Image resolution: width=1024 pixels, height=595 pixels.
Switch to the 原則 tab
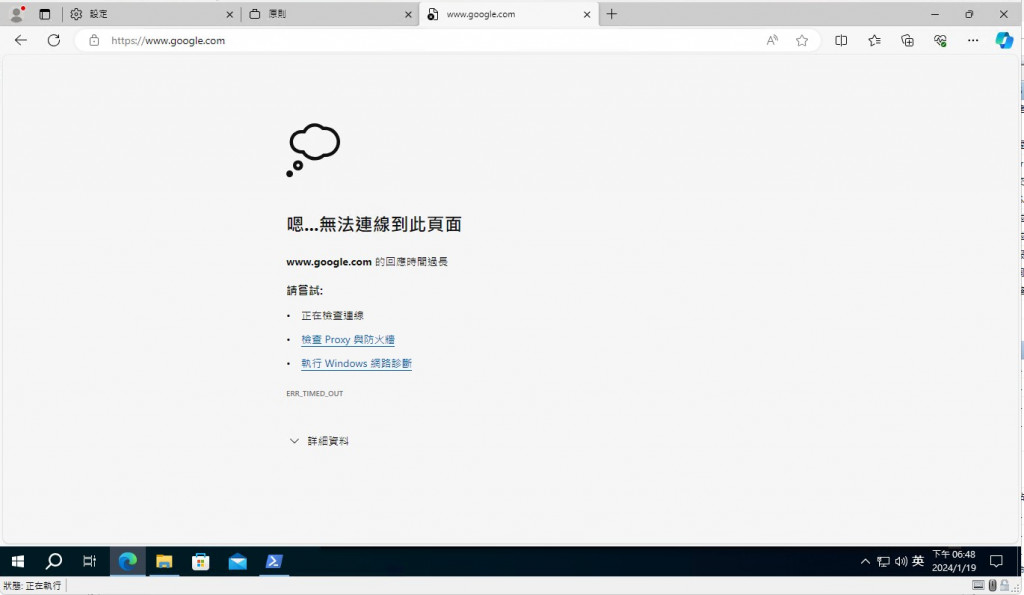click(330, 14)
